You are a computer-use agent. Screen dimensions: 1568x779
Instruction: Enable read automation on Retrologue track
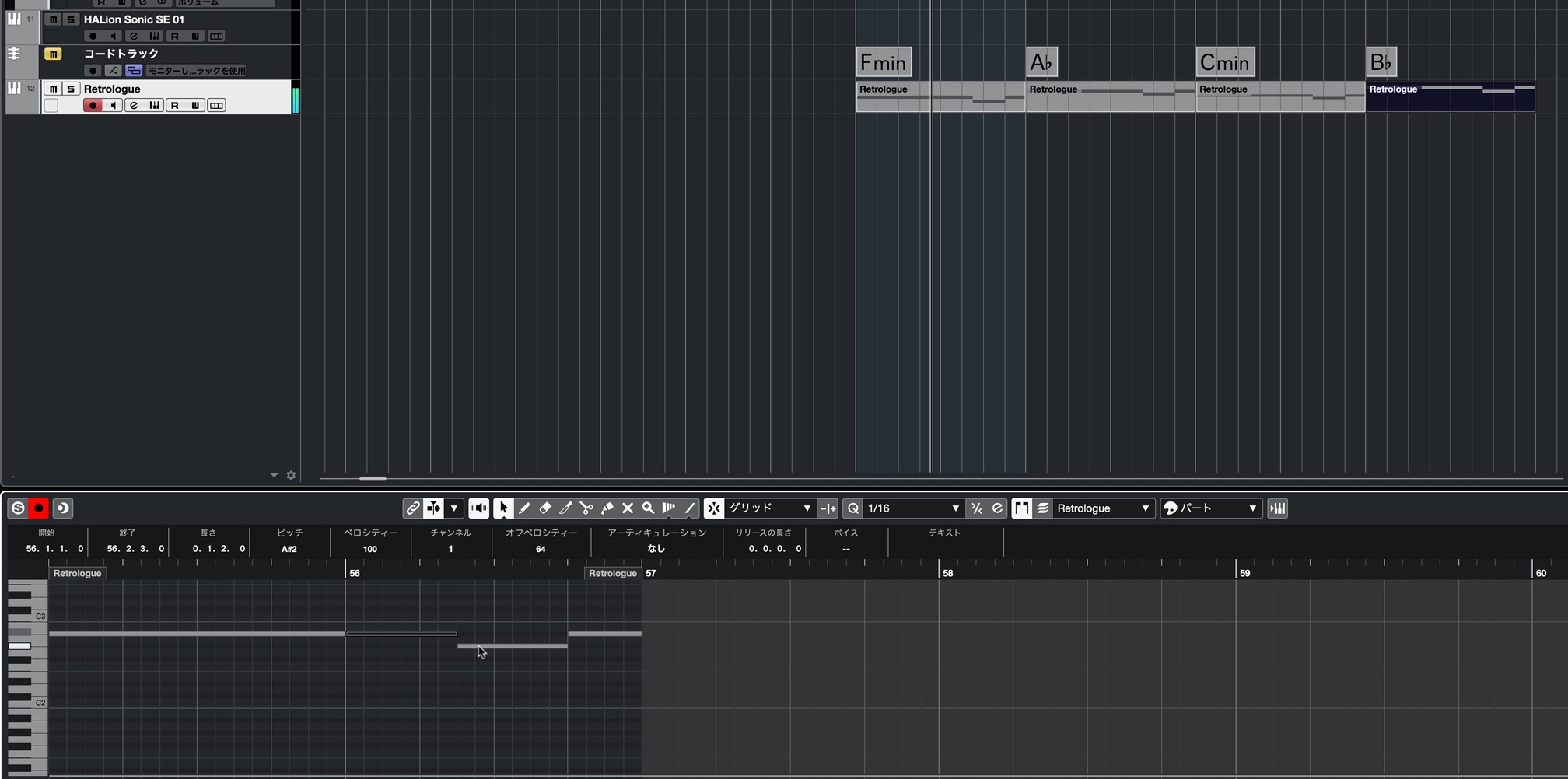coord(175,106)
